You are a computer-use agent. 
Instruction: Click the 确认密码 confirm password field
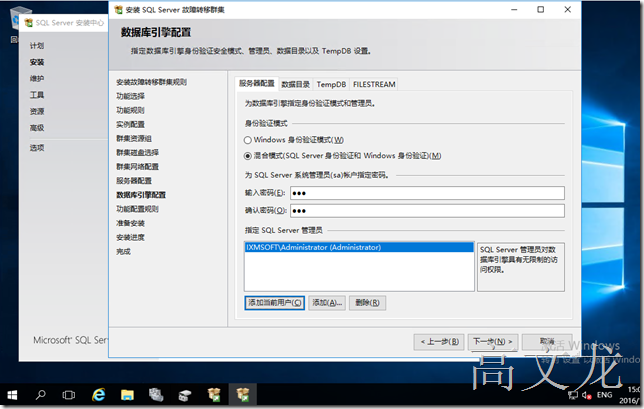click(427, 211)
